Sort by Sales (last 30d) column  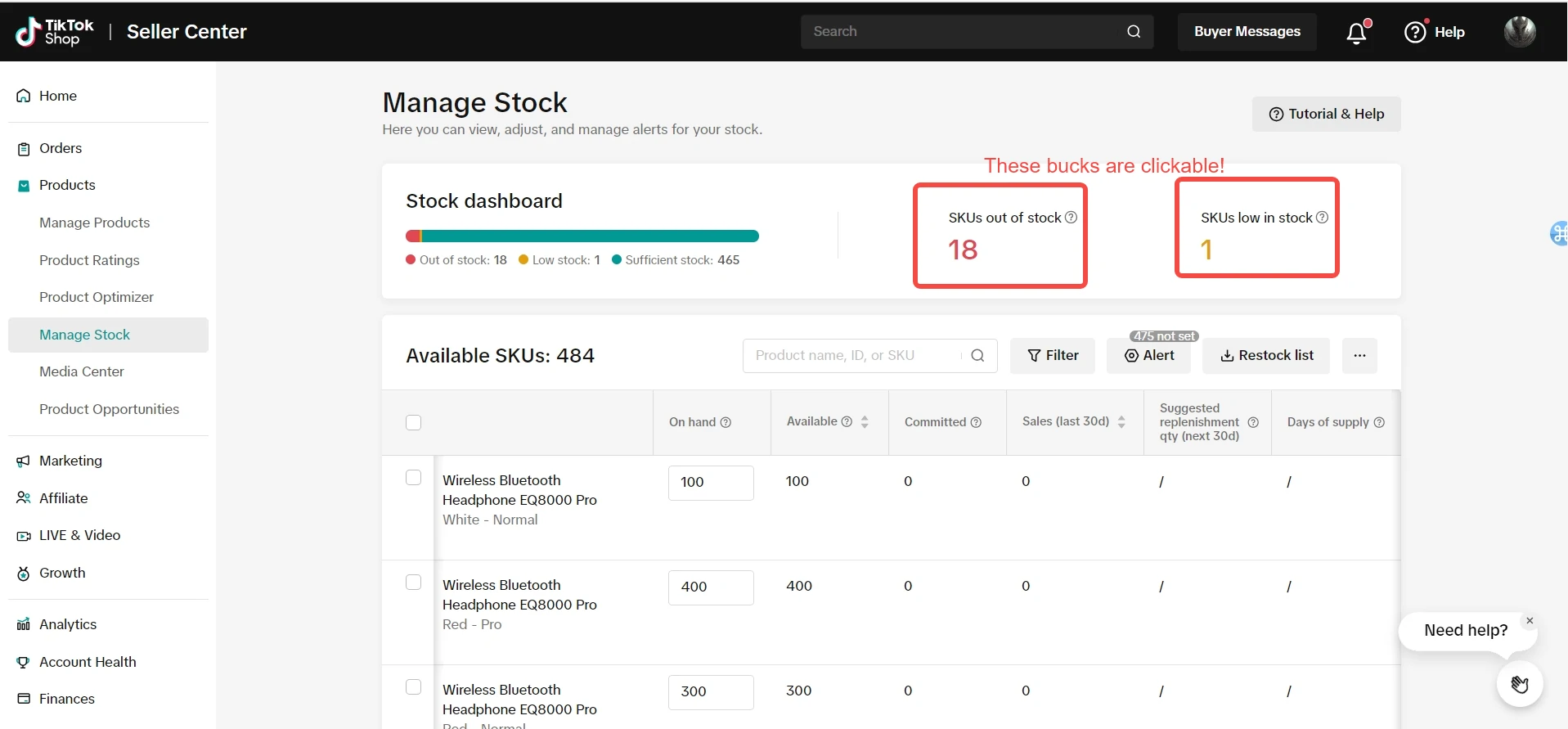(1121, 422)
